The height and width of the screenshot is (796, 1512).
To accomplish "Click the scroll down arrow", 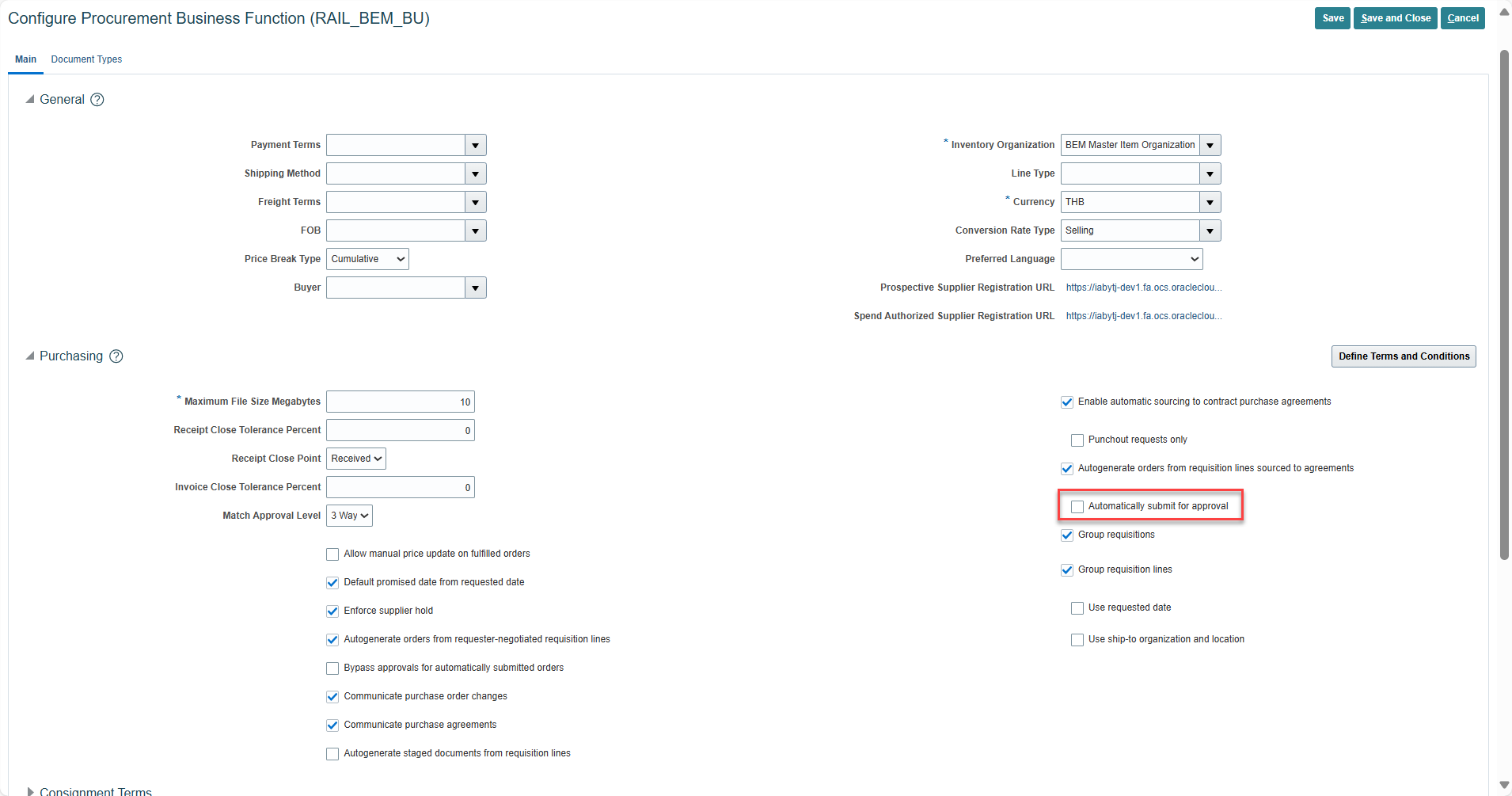I will coord(1503,785).
